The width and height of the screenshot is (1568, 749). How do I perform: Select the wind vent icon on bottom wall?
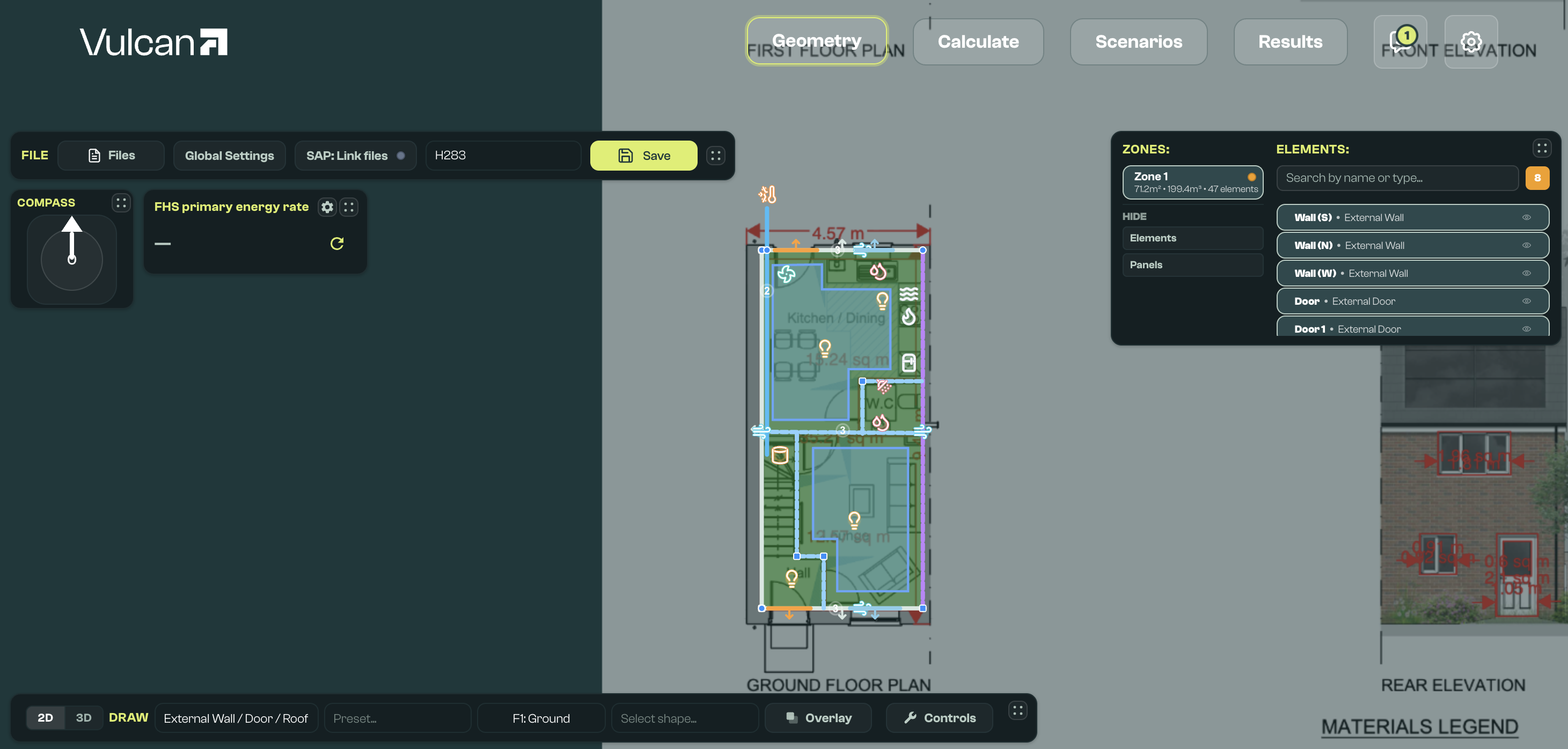[x=862, y=607]
